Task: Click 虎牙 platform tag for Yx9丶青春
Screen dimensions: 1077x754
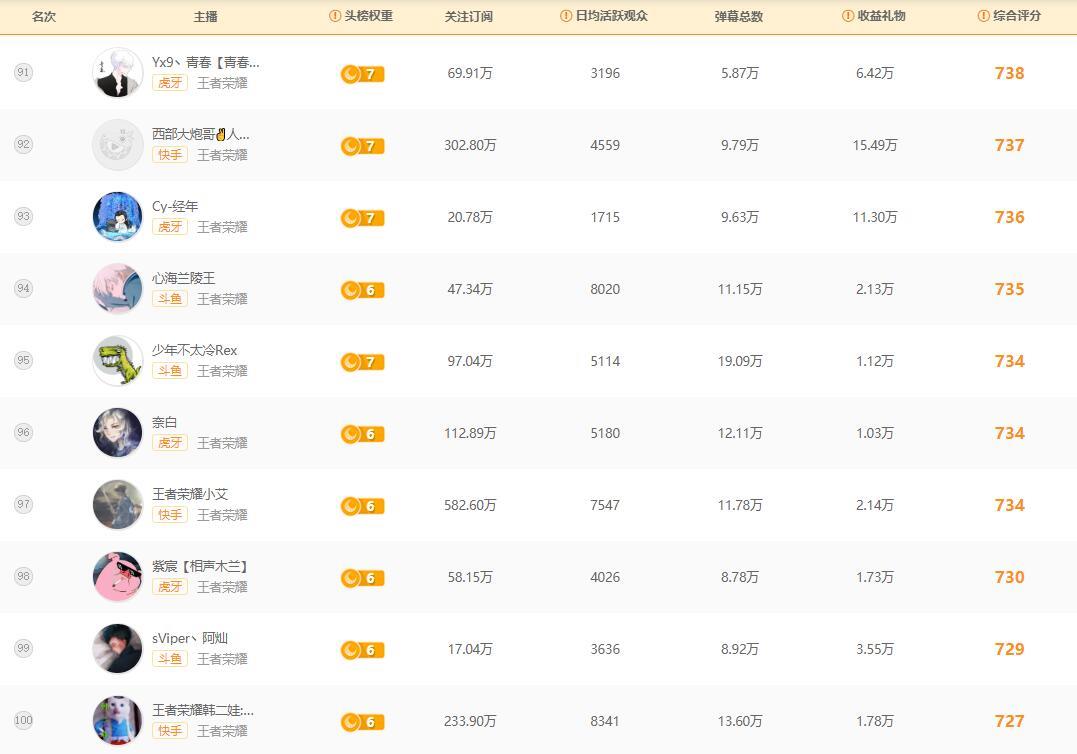Action: (x=169, y=83)
